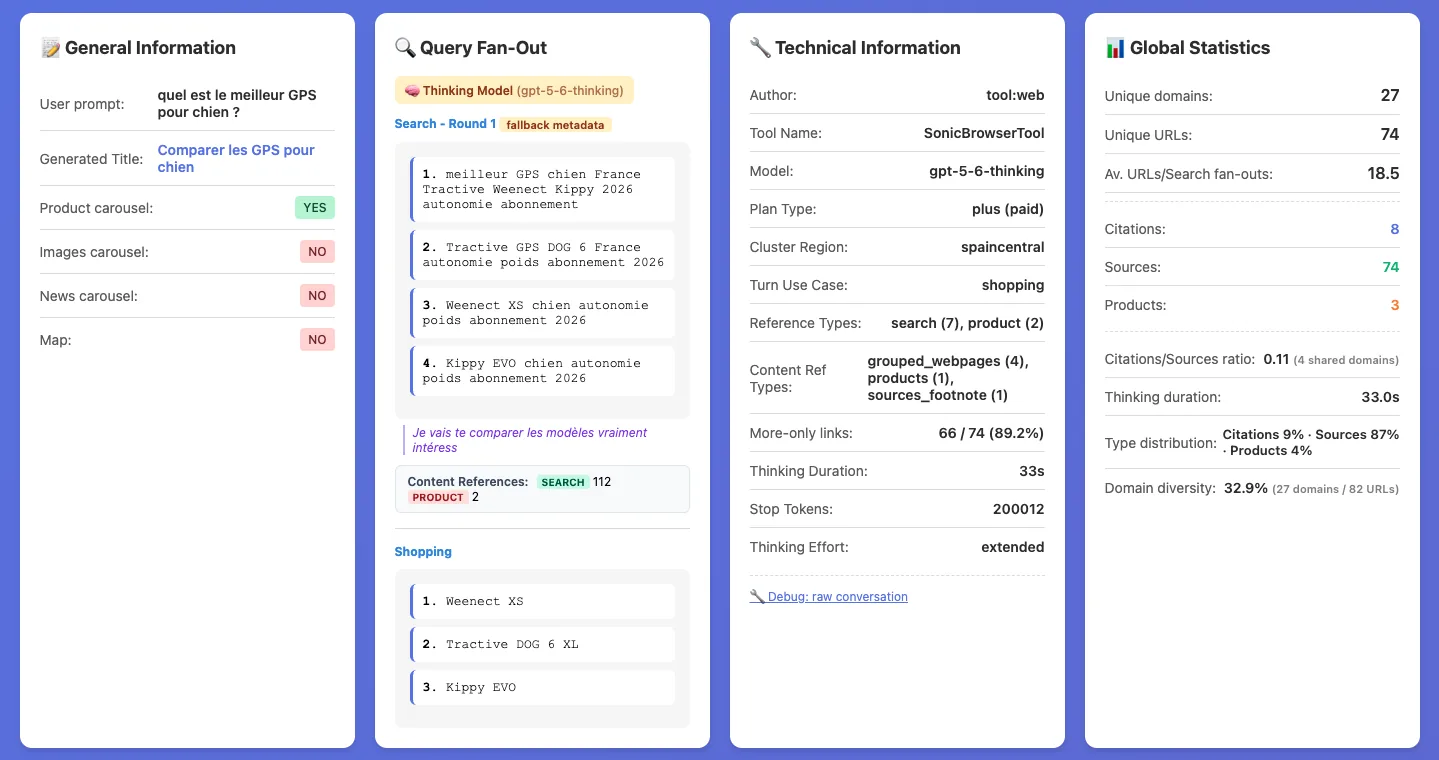Image resolution: width=1439 pixels, height=760 pixels.
Task: Click the Thinking Model gpt-5-6-thinking badge
Action: (x=514, y=91)
